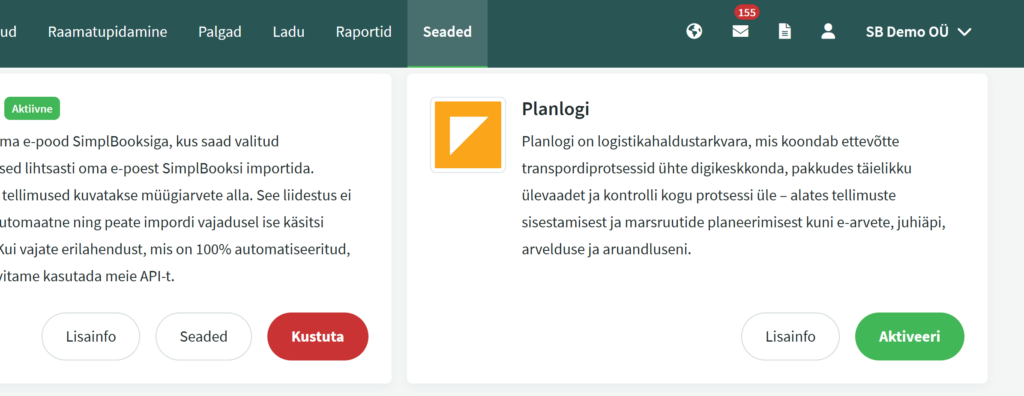Click the green Aktiivne status badge
Image resolution: width=1024 pixels, height=396 pixels.
(x=32, y=108)
